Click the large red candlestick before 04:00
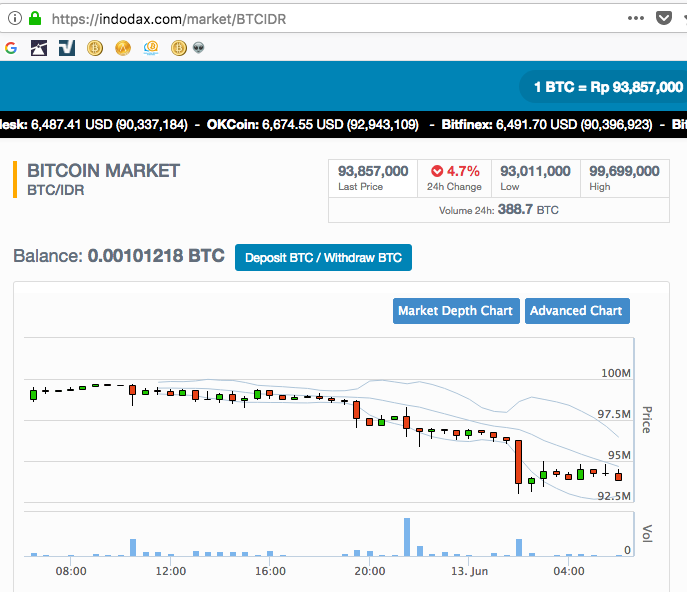Image resolution: width=687 pixels, height=592 pixels. click(x=519, y=462)
